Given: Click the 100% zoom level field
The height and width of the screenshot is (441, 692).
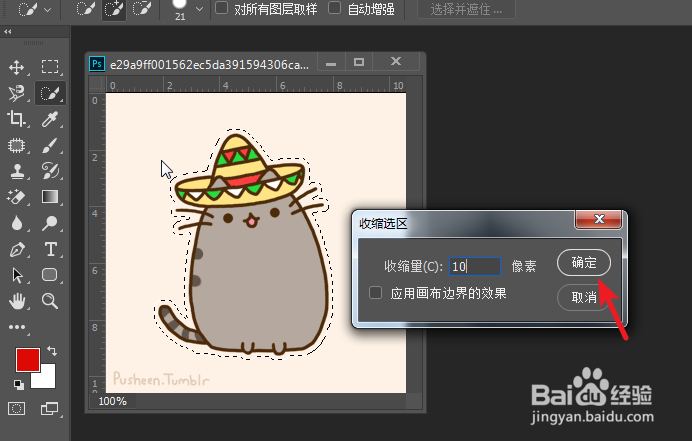Looking at the screenshot, I should pos(113,401).
